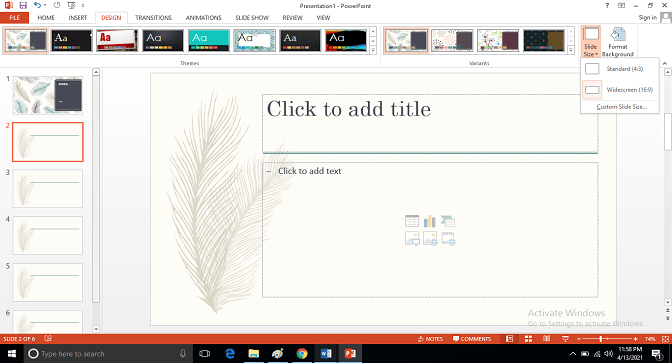Apply the colorful black Aa theme
The width and height of the screenshot is (672, 363).
[346, 41]
